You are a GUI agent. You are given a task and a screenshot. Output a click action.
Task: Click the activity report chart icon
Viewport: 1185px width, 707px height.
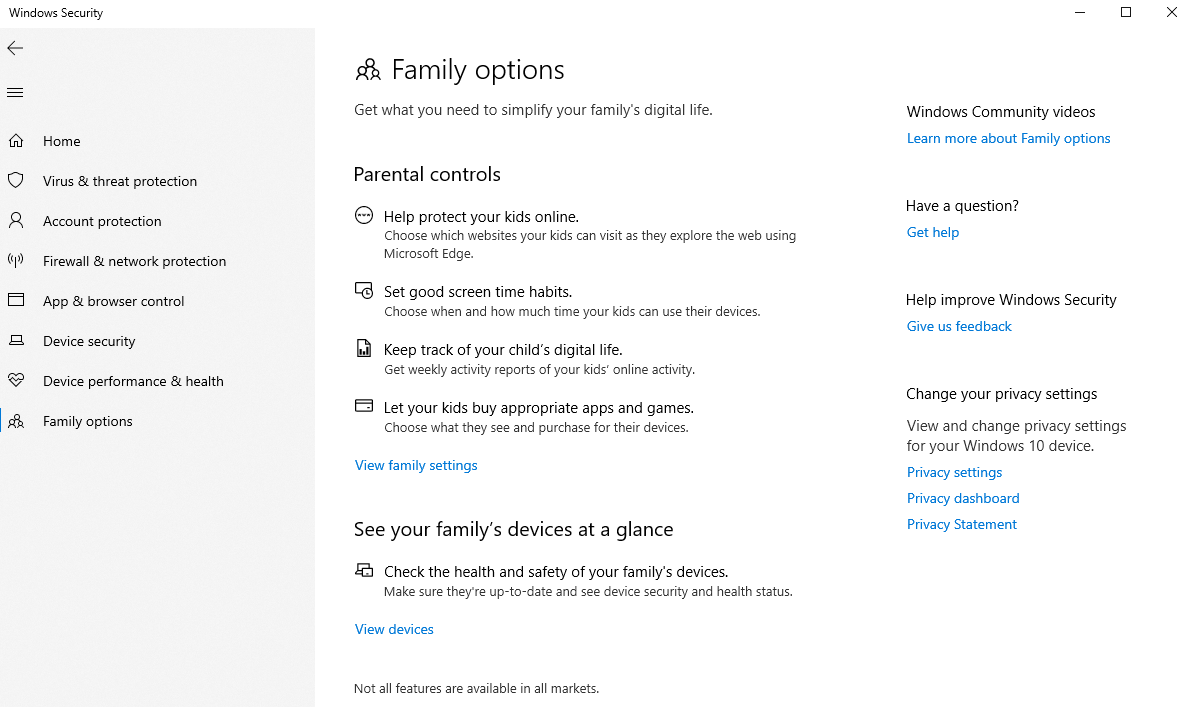point(363,348)
